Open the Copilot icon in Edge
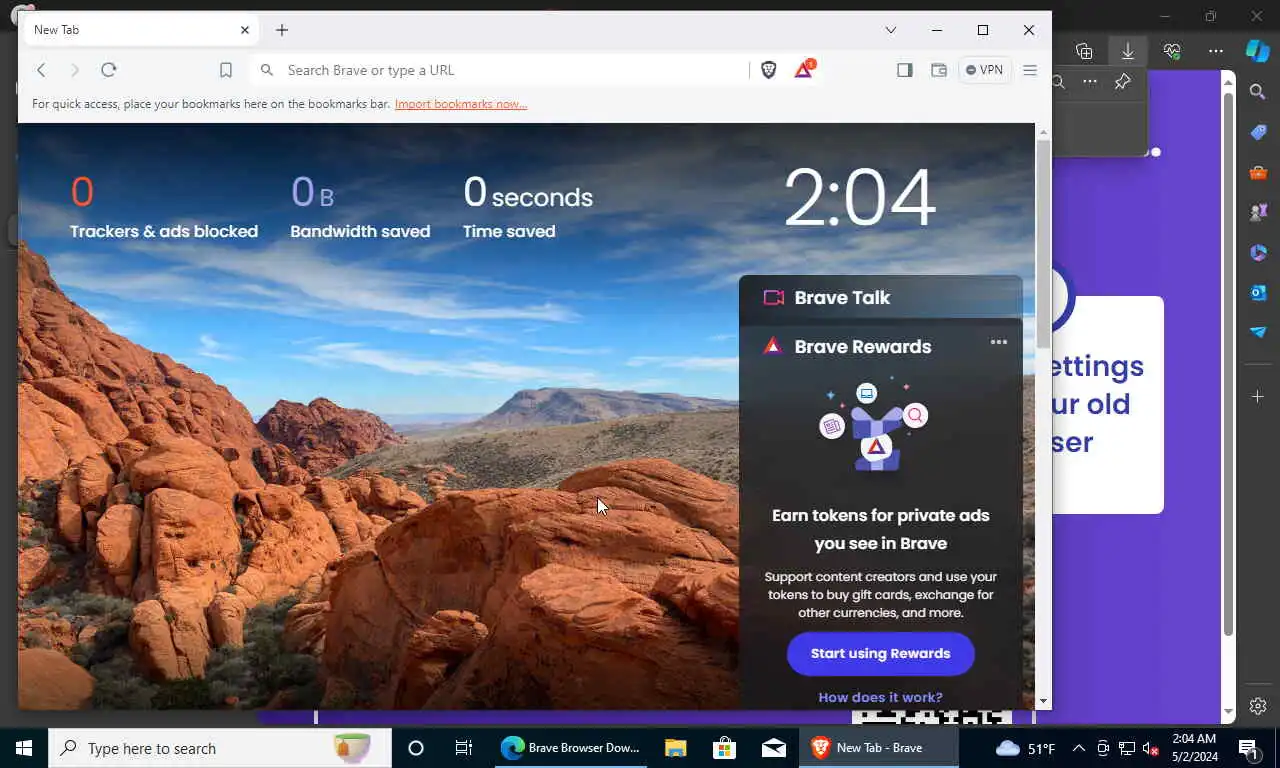The width and height of the screenshot is (1280, 768). click(1258, 50)
